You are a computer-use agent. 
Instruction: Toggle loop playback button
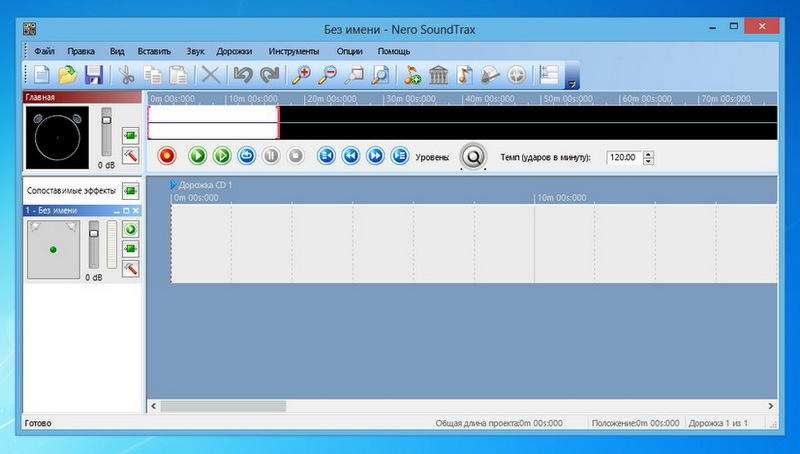[246, 156]
